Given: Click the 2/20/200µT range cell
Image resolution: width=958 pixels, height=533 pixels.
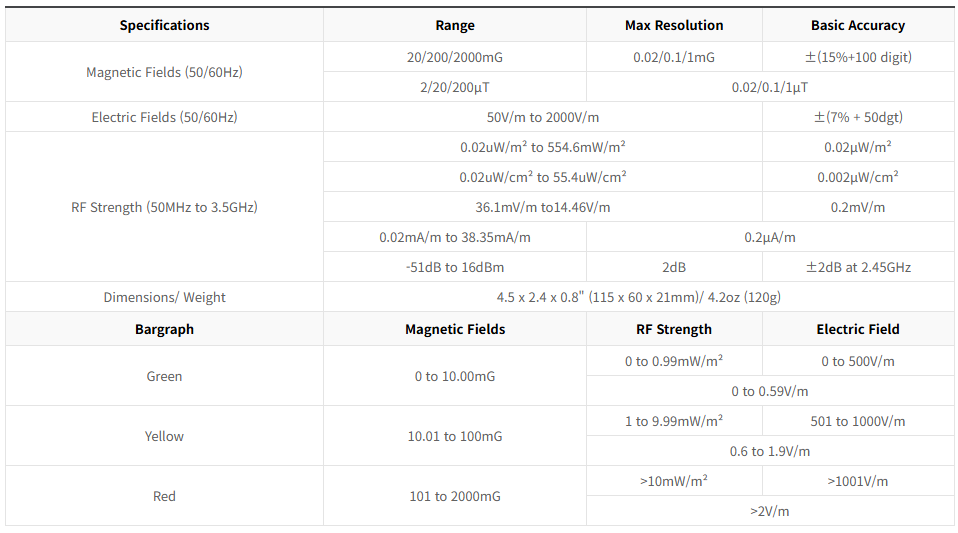Looking at the screenshot, I should tap(455, 87).
